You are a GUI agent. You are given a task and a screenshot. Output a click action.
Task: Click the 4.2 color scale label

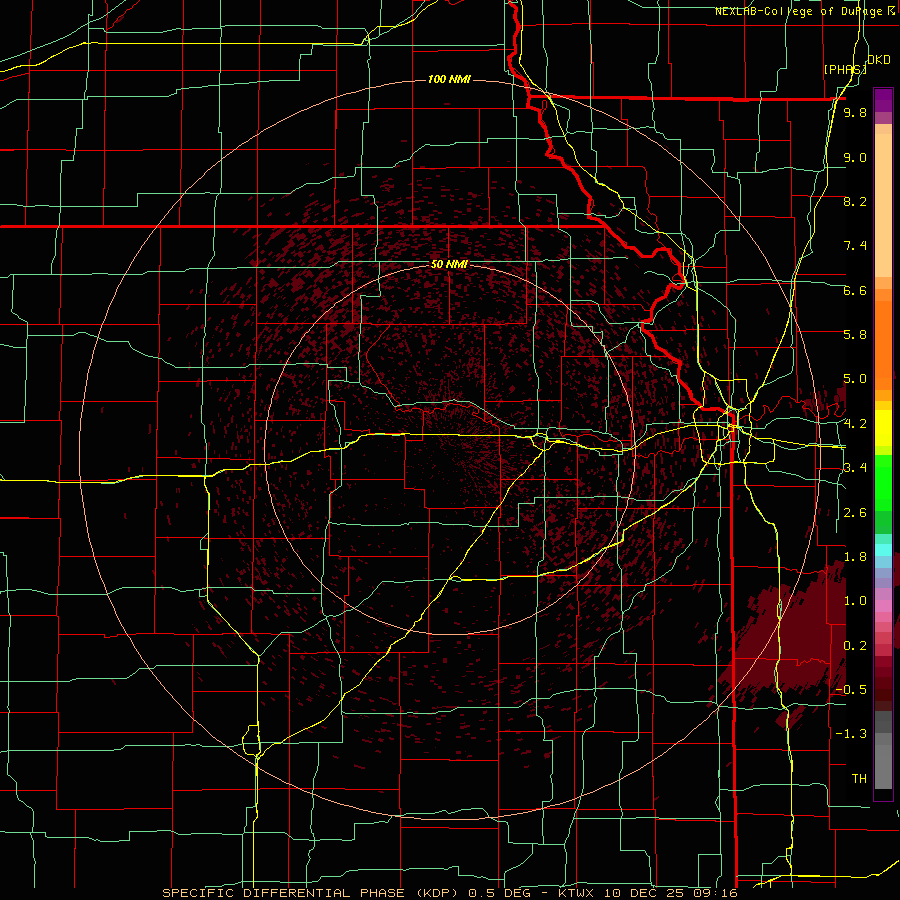tap(855, 424)
